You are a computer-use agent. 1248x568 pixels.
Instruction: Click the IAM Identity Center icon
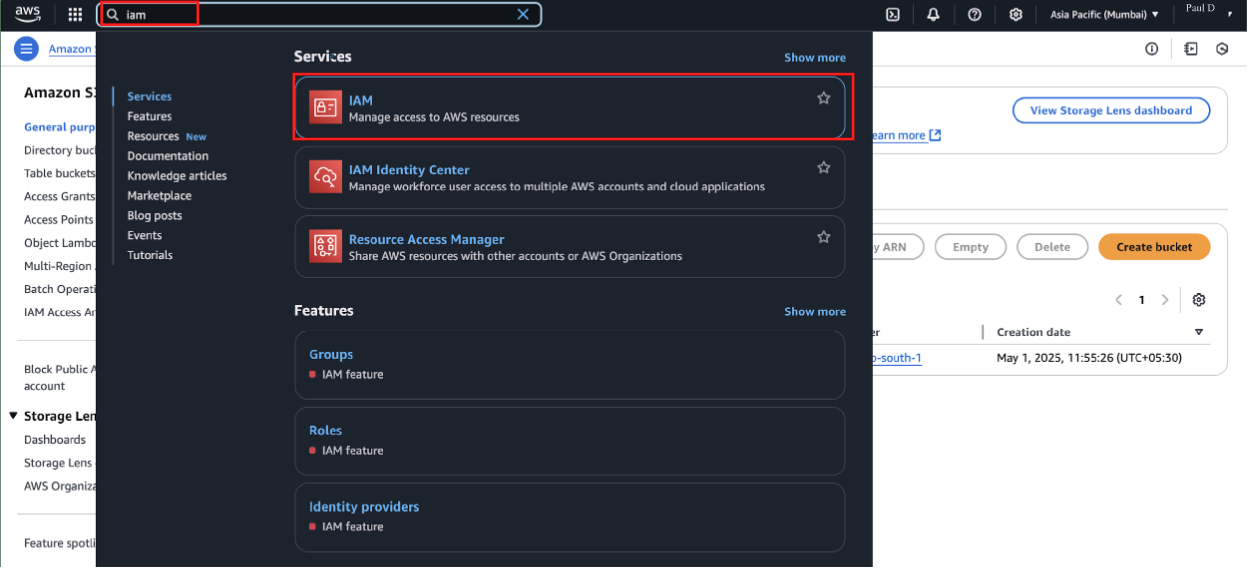325,177
